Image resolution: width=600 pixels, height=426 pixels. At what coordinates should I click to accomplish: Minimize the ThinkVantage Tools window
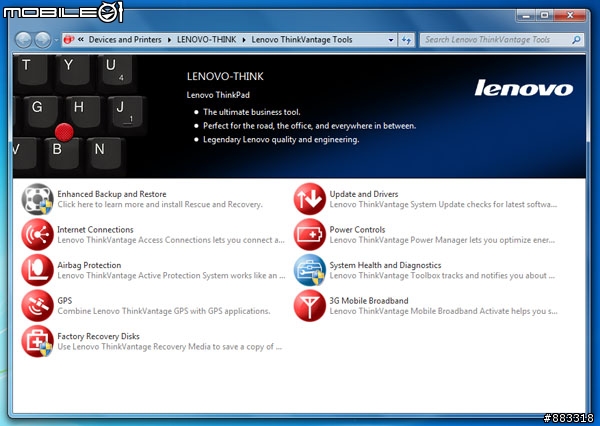pos(527,15)
